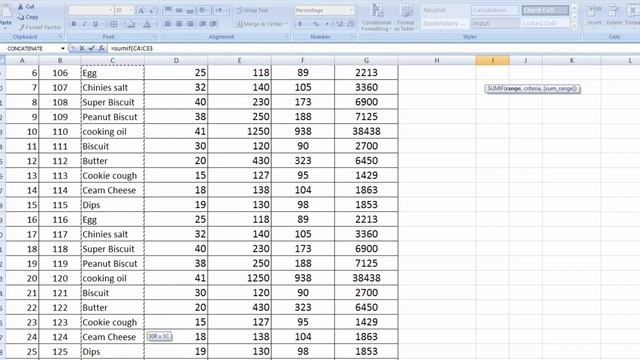640x360 pixels.
Task: Click cell 'Cookie cough' in row with ID 113
Action: [113, 176]
